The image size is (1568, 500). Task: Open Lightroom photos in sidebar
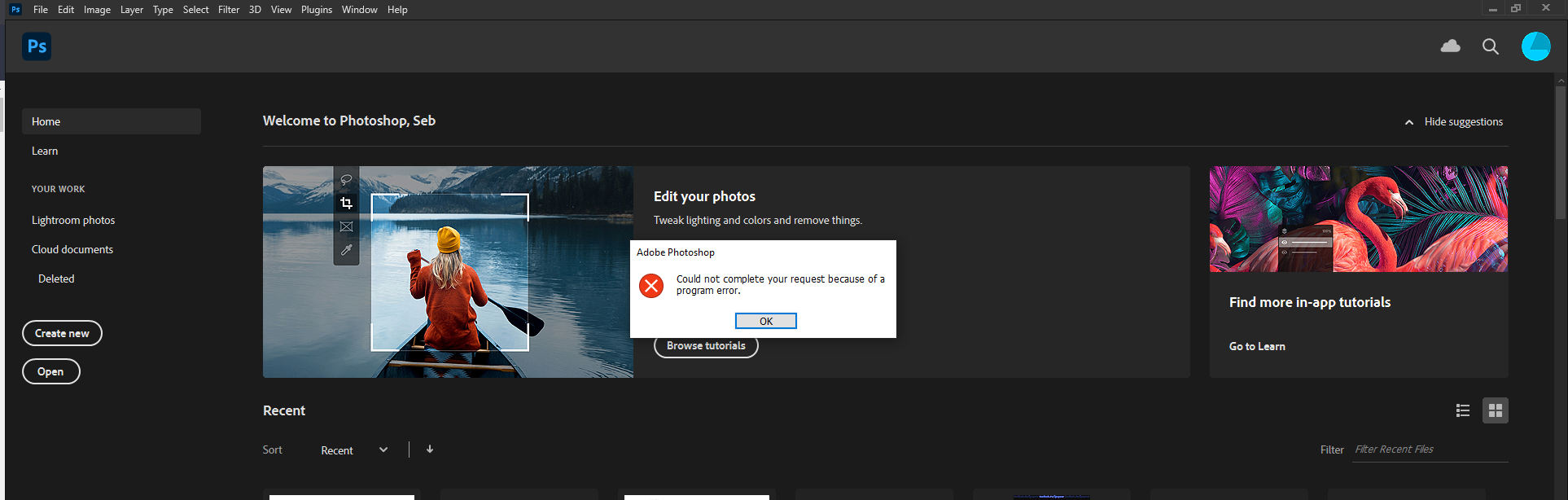click(73, 220)
